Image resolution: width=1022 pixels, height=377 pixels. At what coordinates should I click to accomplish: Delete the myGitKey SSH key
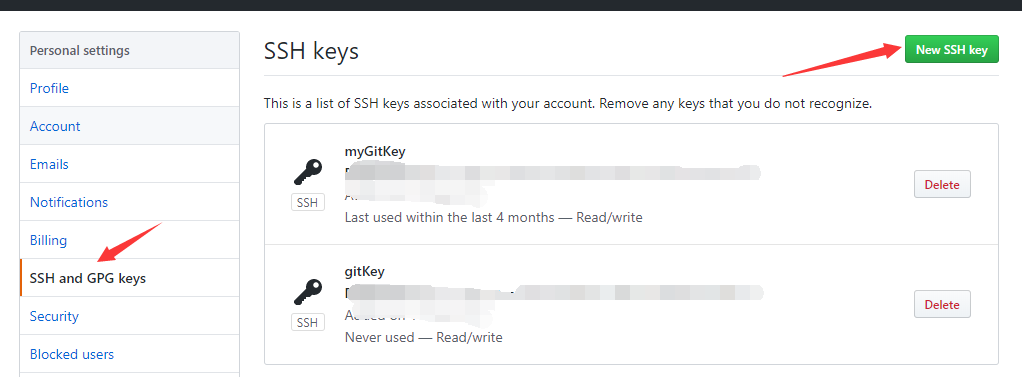[942, 185]
